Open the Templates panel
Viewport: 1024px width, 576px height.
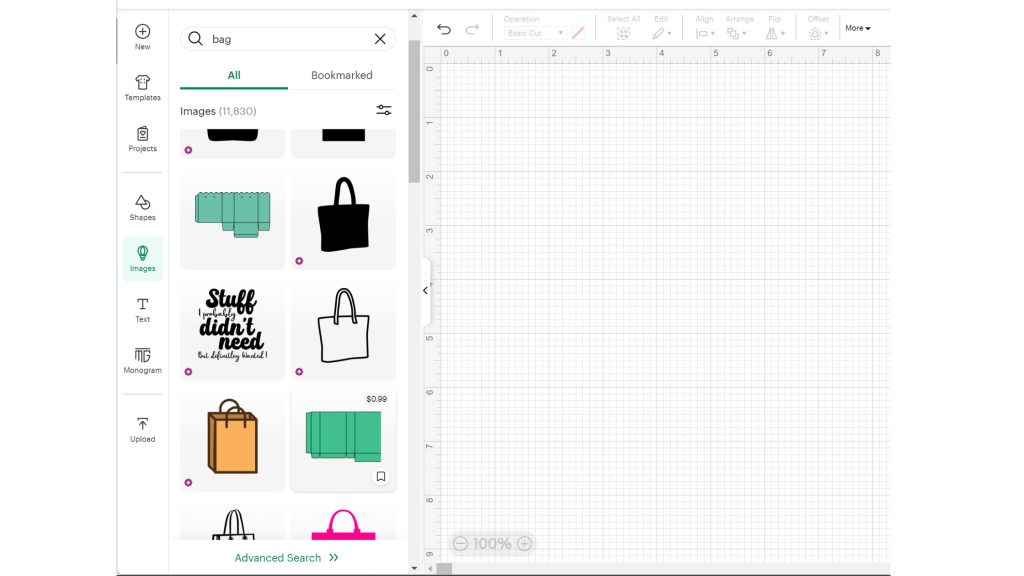[x=142, y=88]
